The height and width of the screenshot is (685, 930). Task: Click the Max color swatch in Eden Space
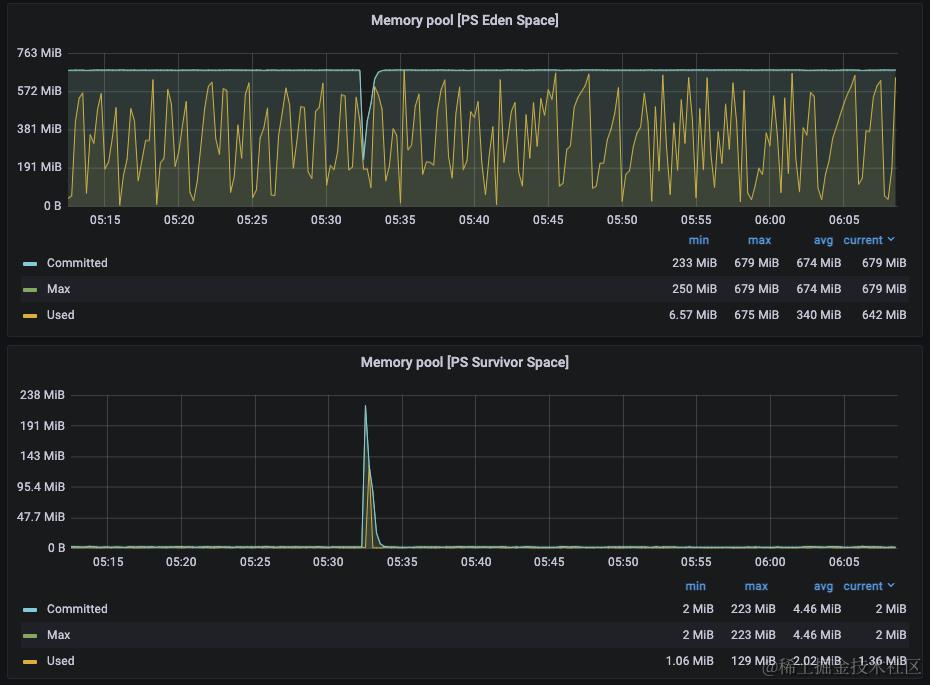point(30,290)
